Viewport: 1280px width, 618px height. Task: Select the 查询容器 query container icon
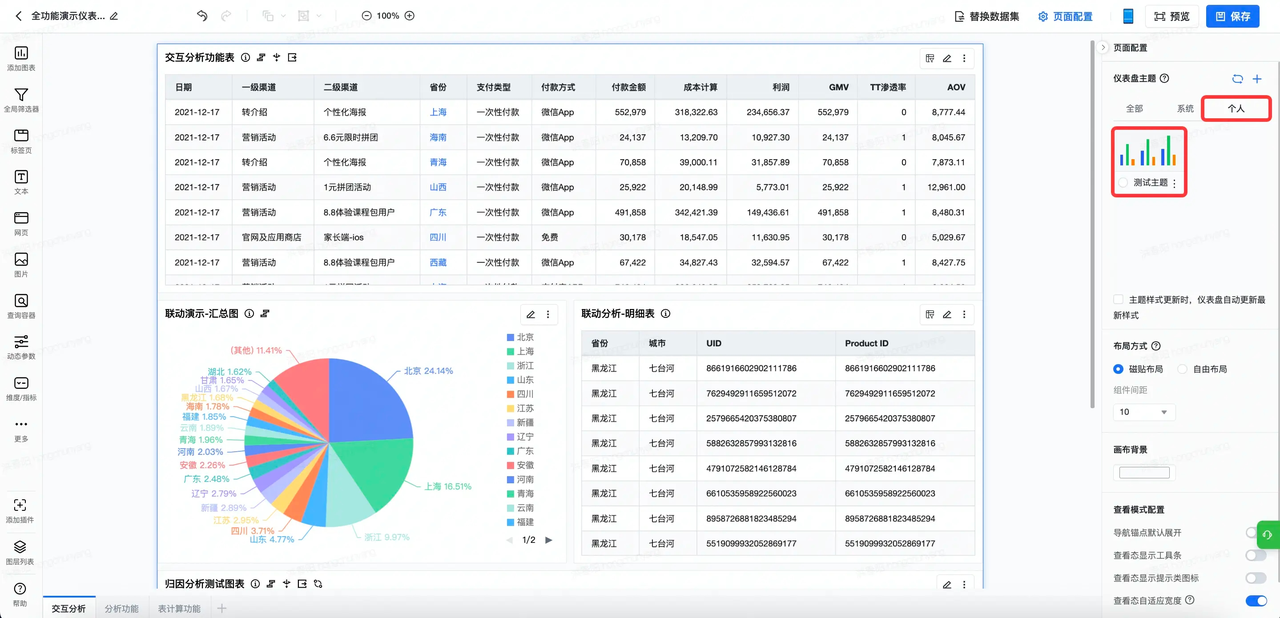(21, 305)
